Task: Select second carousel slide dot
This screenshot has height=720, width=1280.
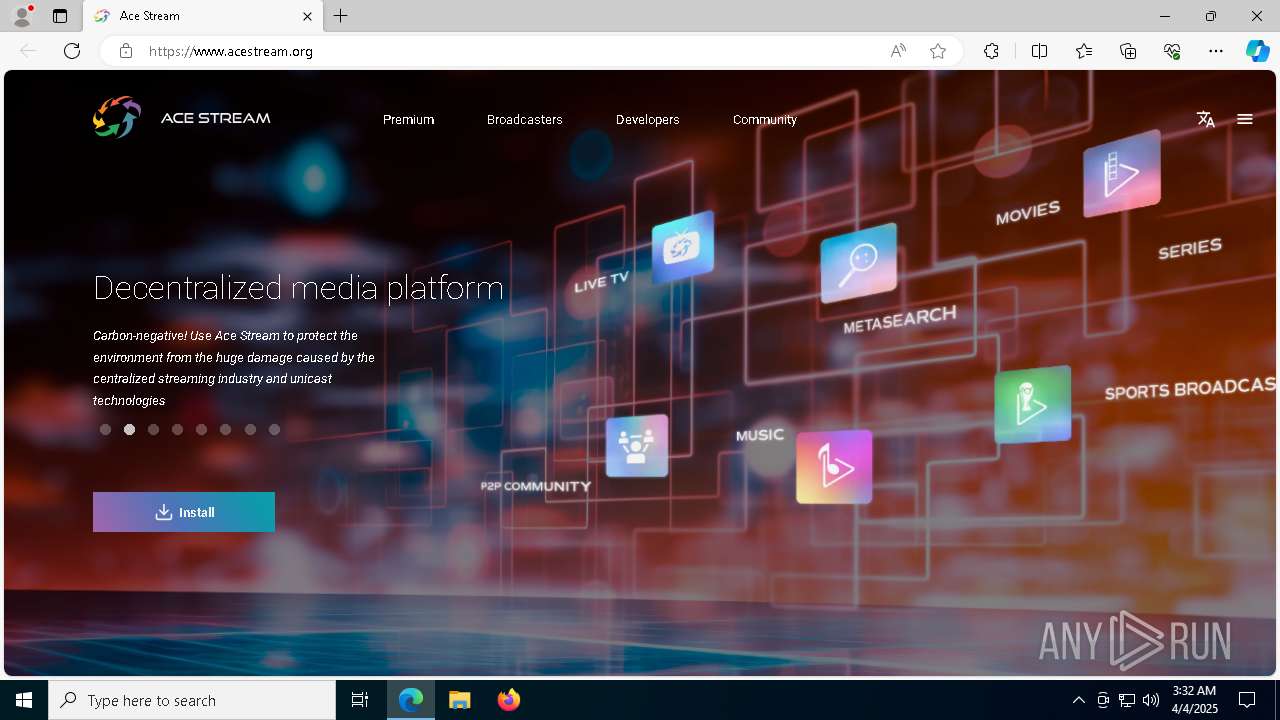Action: (129, 430)
